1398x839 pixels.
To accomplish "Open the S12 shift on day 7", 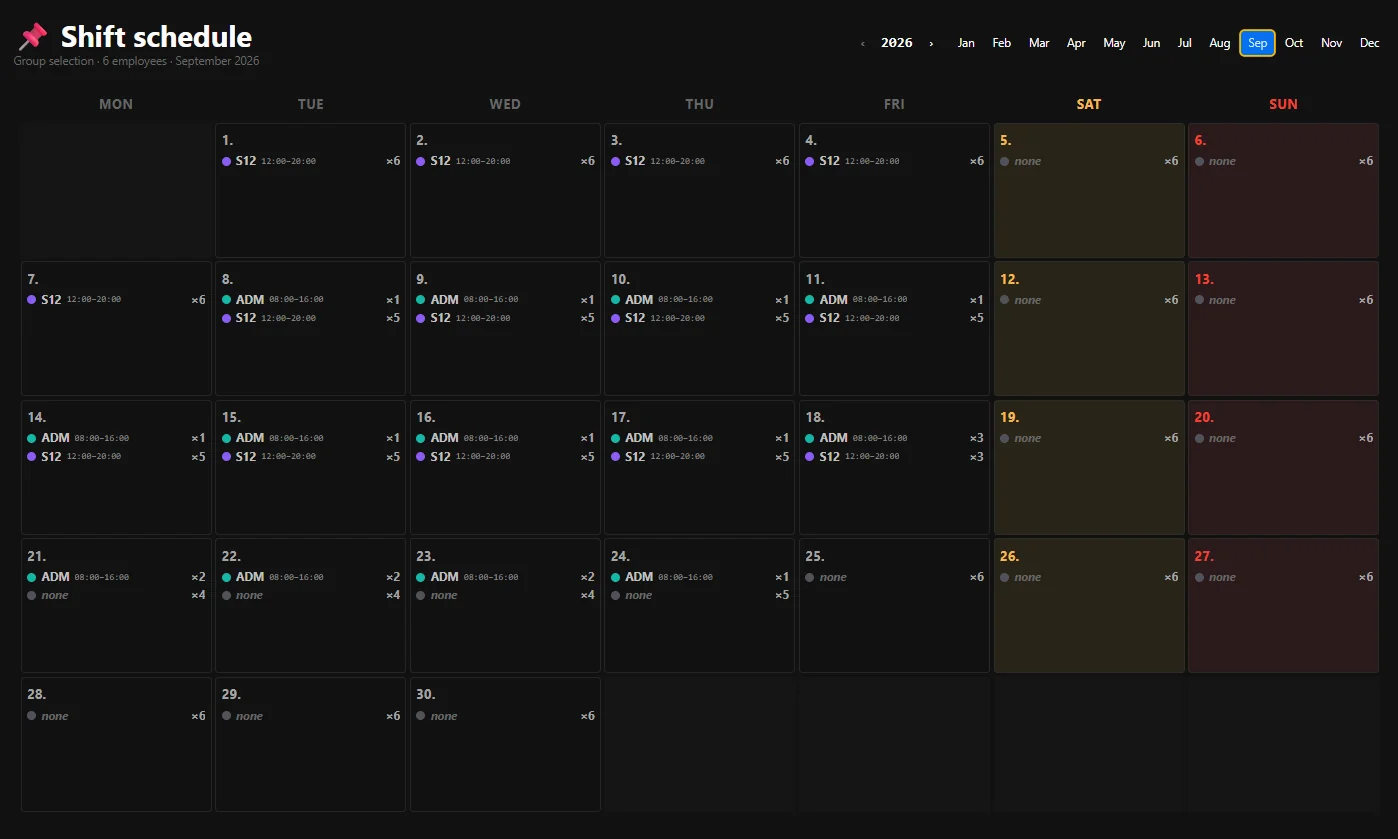I will pyautogui.click(x=116, y=300).
